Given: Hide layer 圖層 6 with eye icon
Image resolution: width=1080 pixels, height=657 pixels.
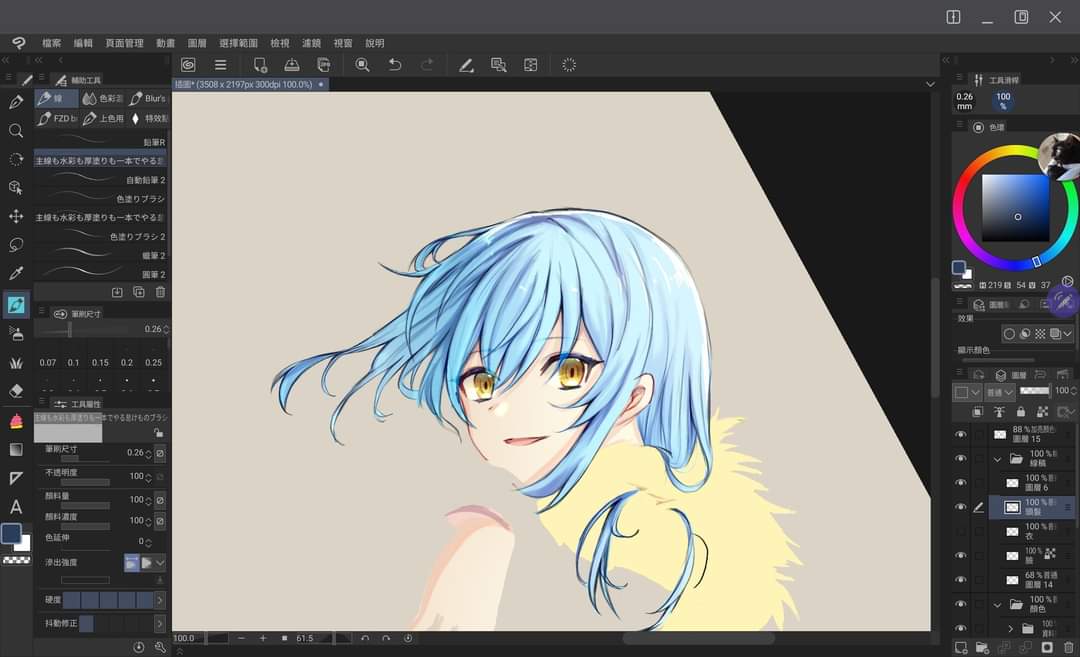Looking at the screenshot, I should pyautogui.click(x=960, y=483).
